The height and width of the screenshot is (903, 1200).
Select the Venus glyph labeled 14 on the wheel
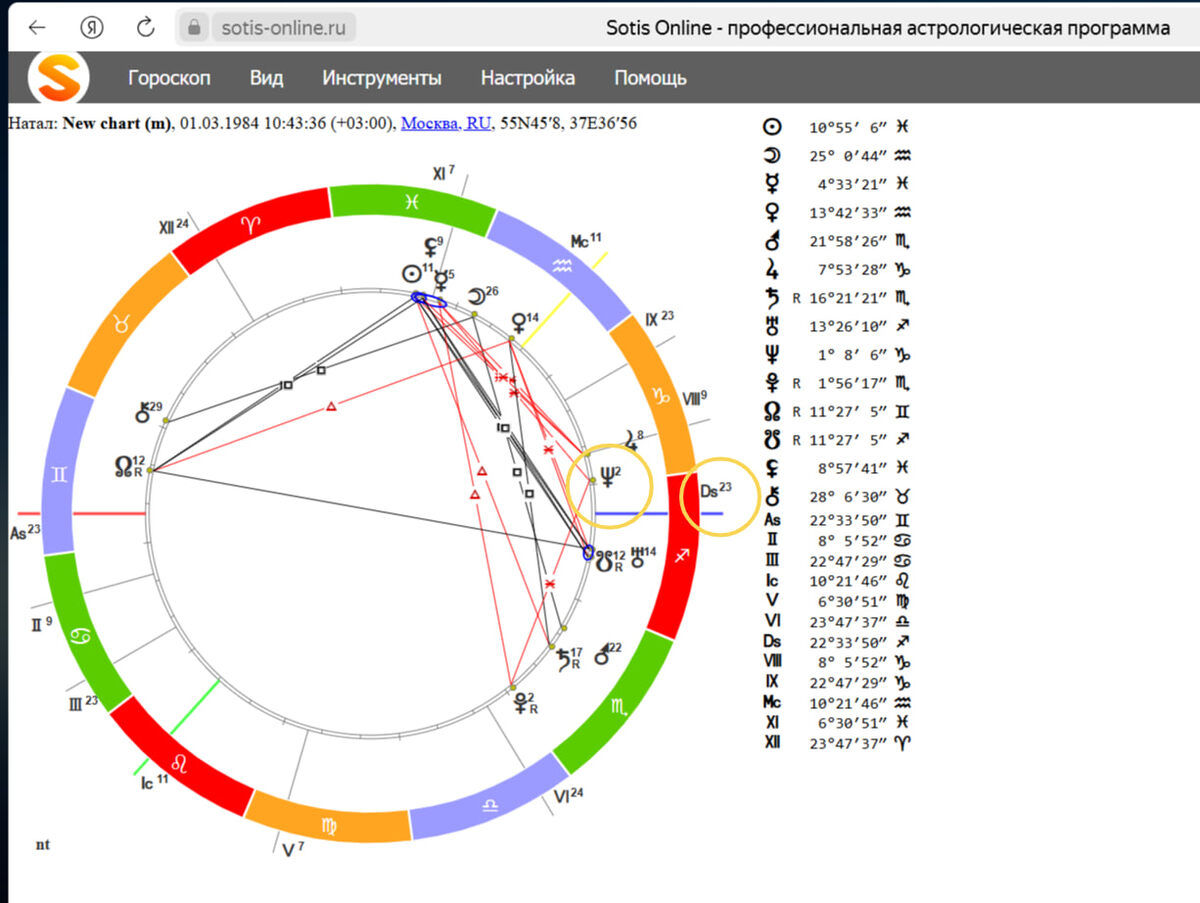[x=519, y=323]
